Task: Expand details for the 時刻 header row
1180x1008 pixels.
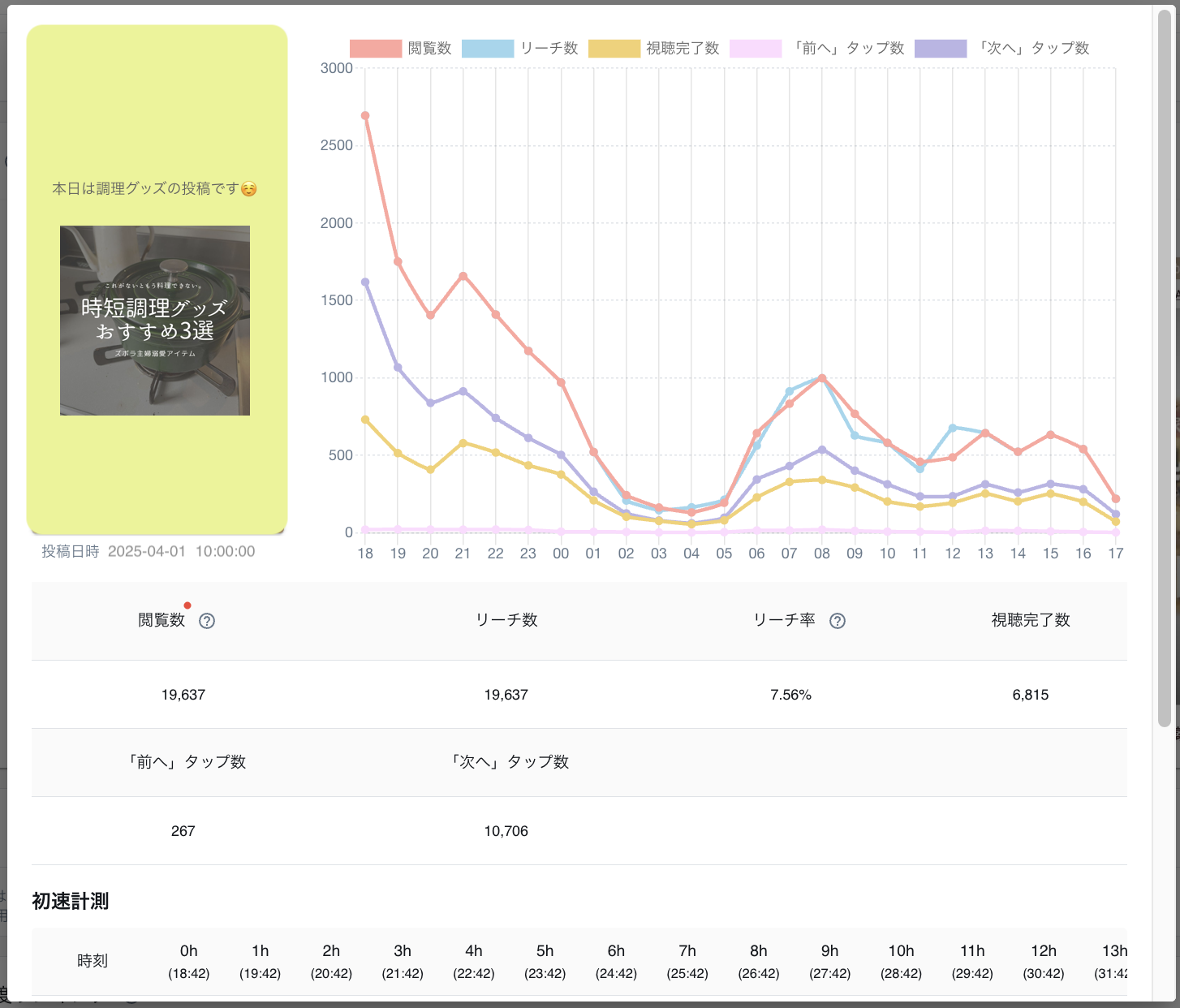Action: click(x=93, y=961)
